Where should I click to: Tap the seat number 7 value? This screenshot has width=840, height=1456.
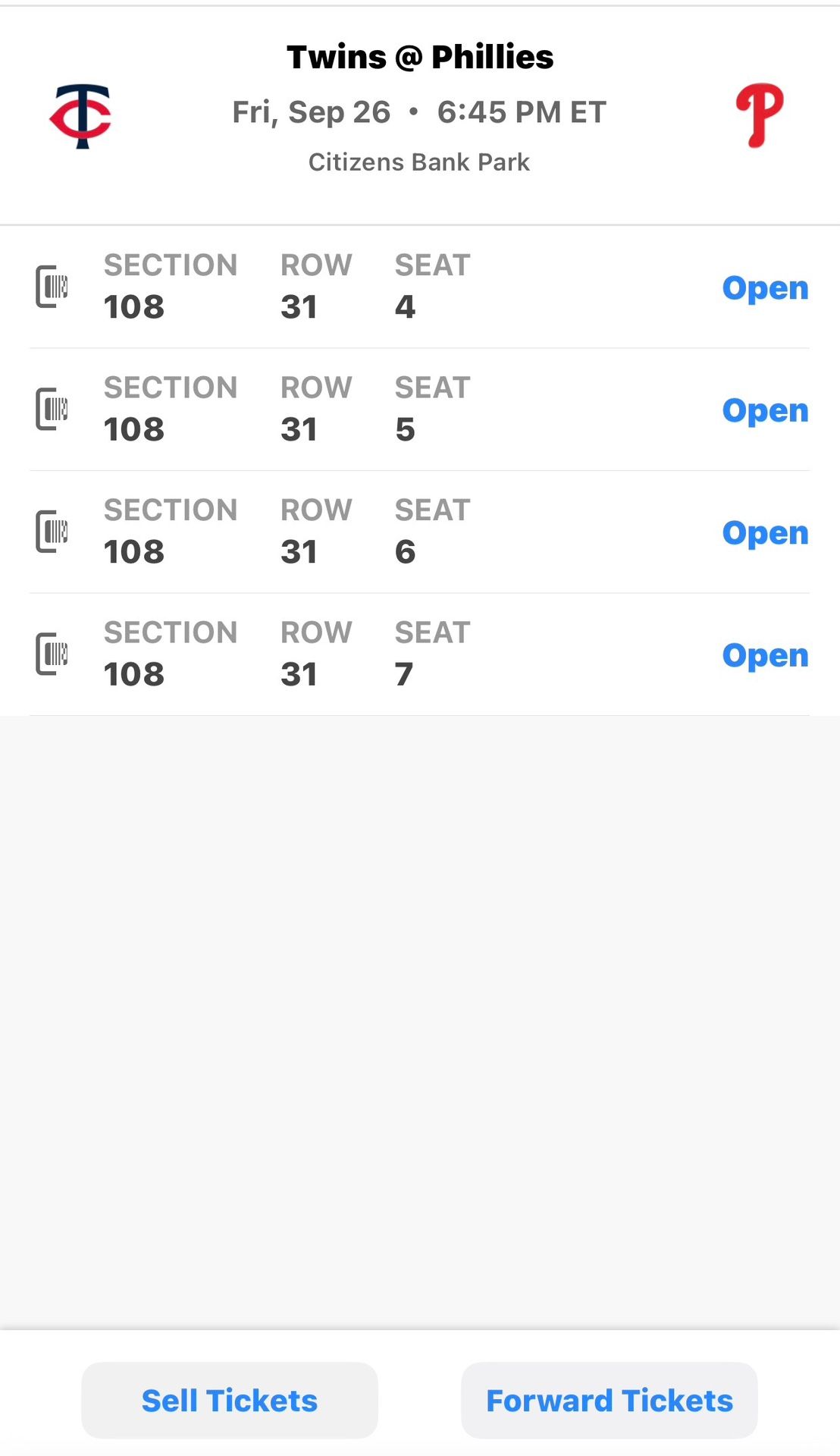point(404,675)
